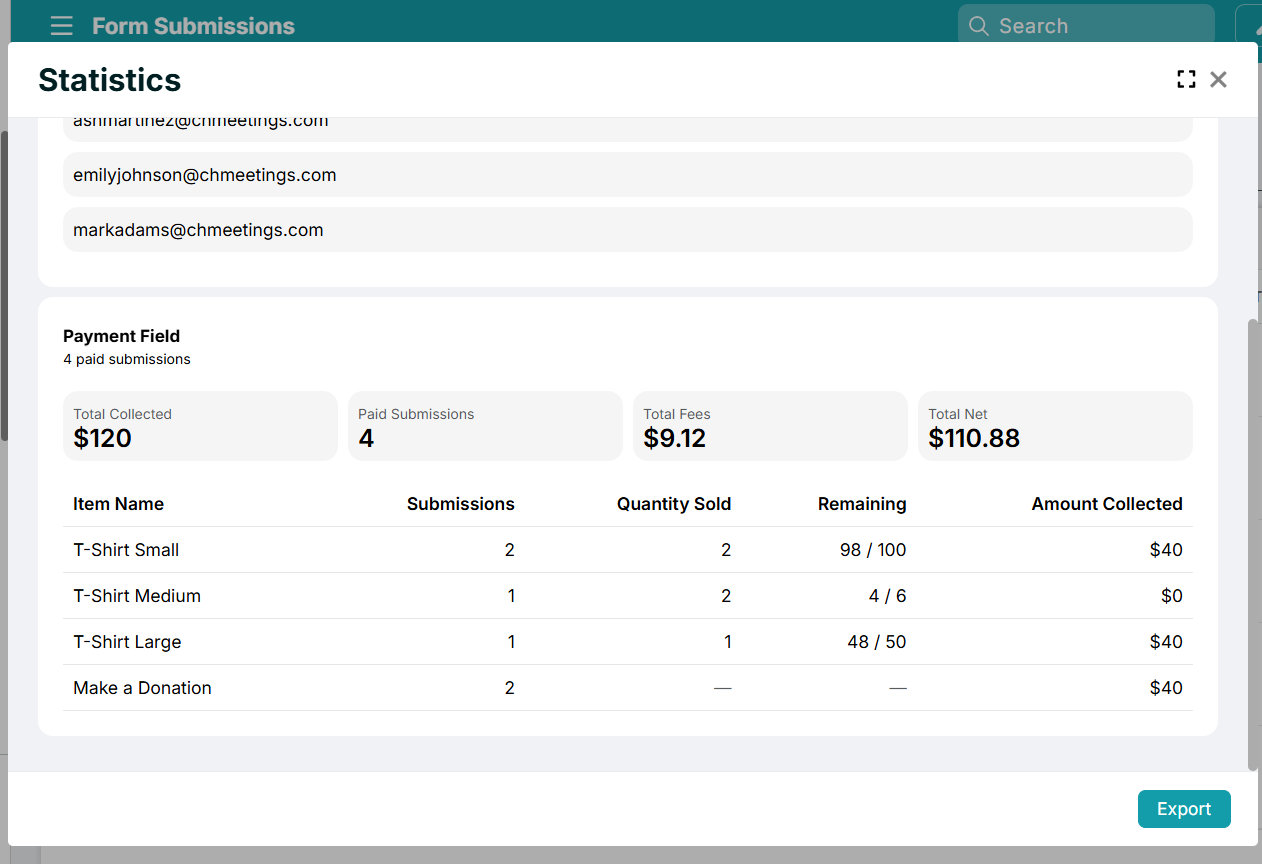This screenshot has width=1262, height=864.
Task: Expand Statistics dialog to fullscreen
Action: (1186, 79)
